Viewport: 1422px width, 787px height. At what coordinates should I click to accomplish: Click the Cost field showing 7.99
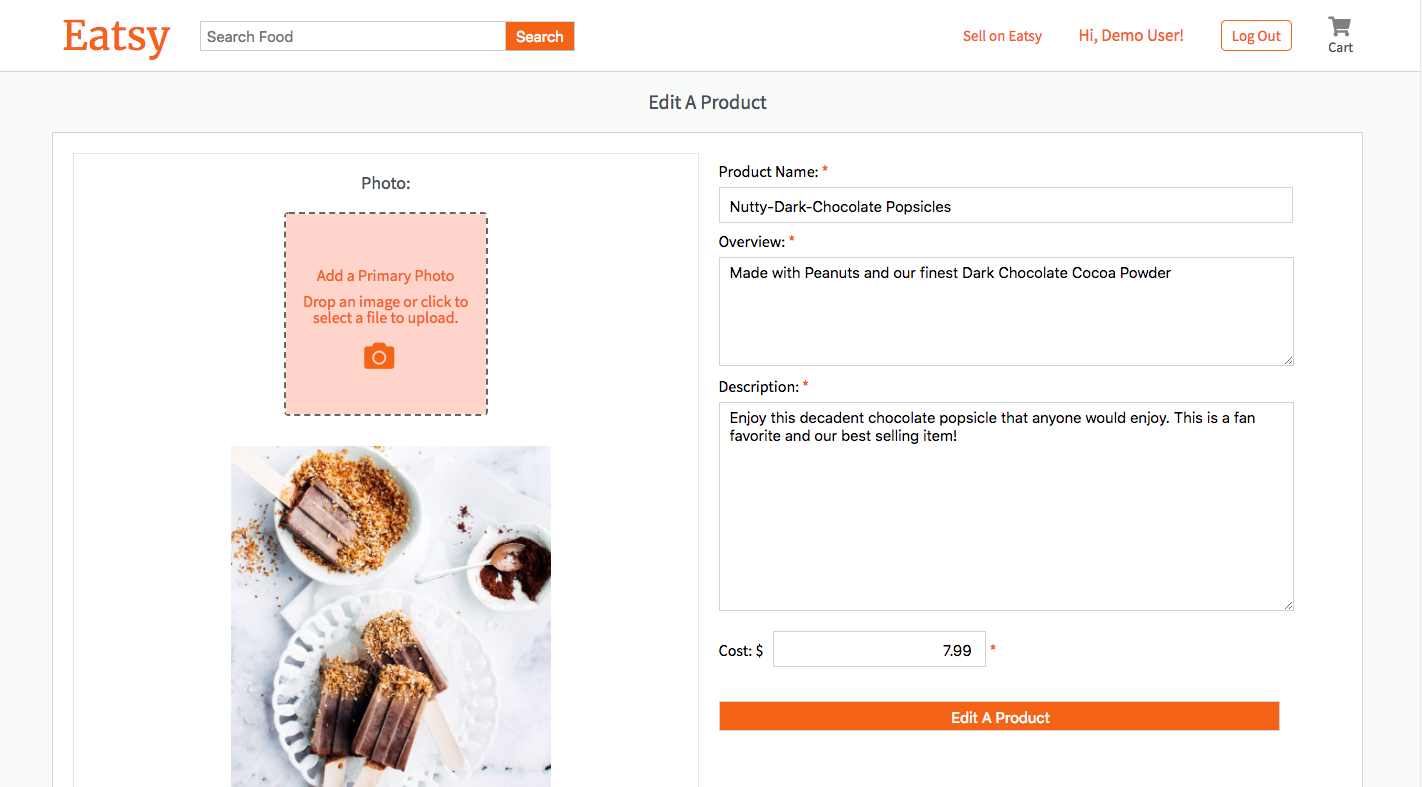[x=879, y=649]
